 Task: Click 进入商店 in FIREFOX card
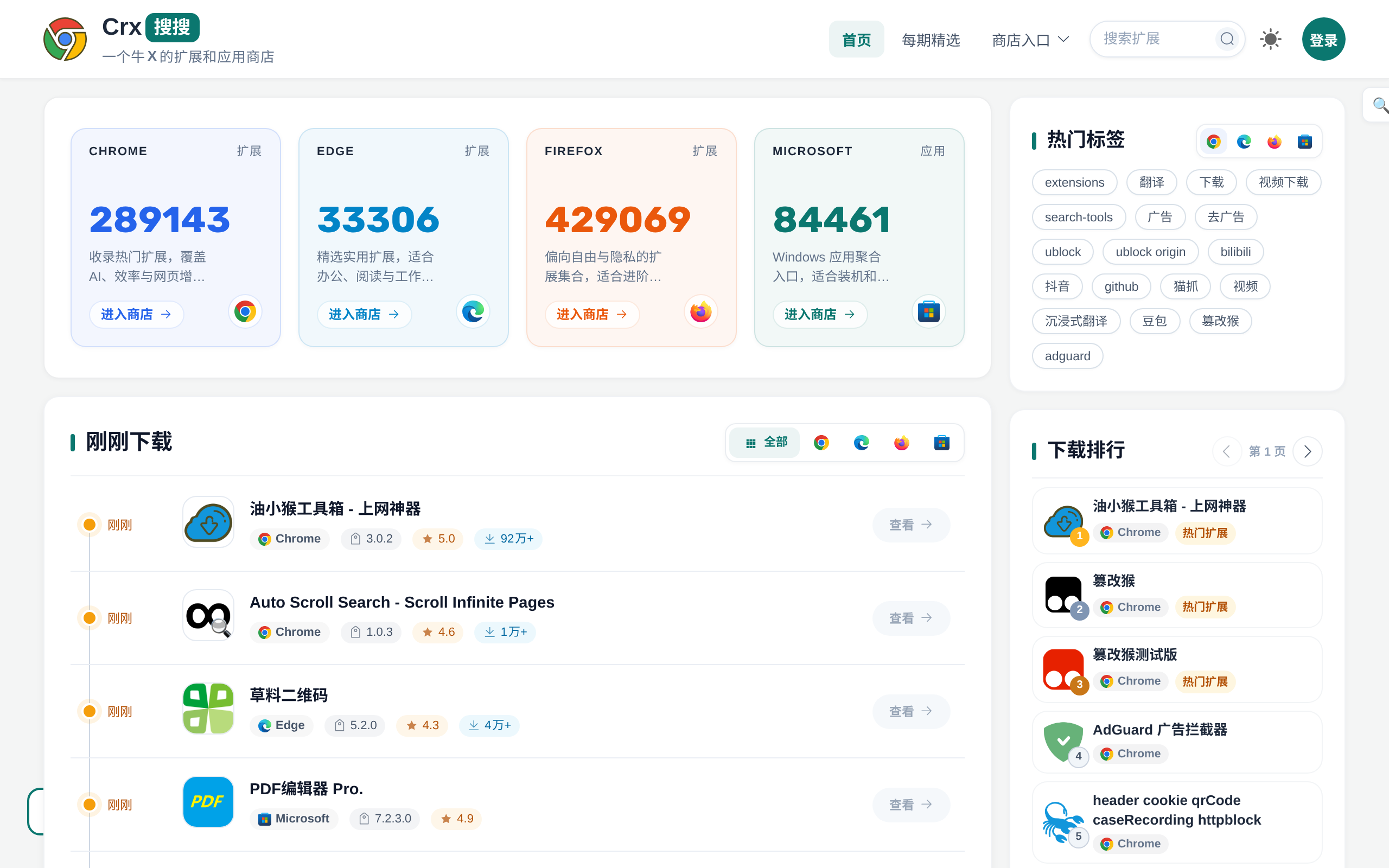pos(592,315)
